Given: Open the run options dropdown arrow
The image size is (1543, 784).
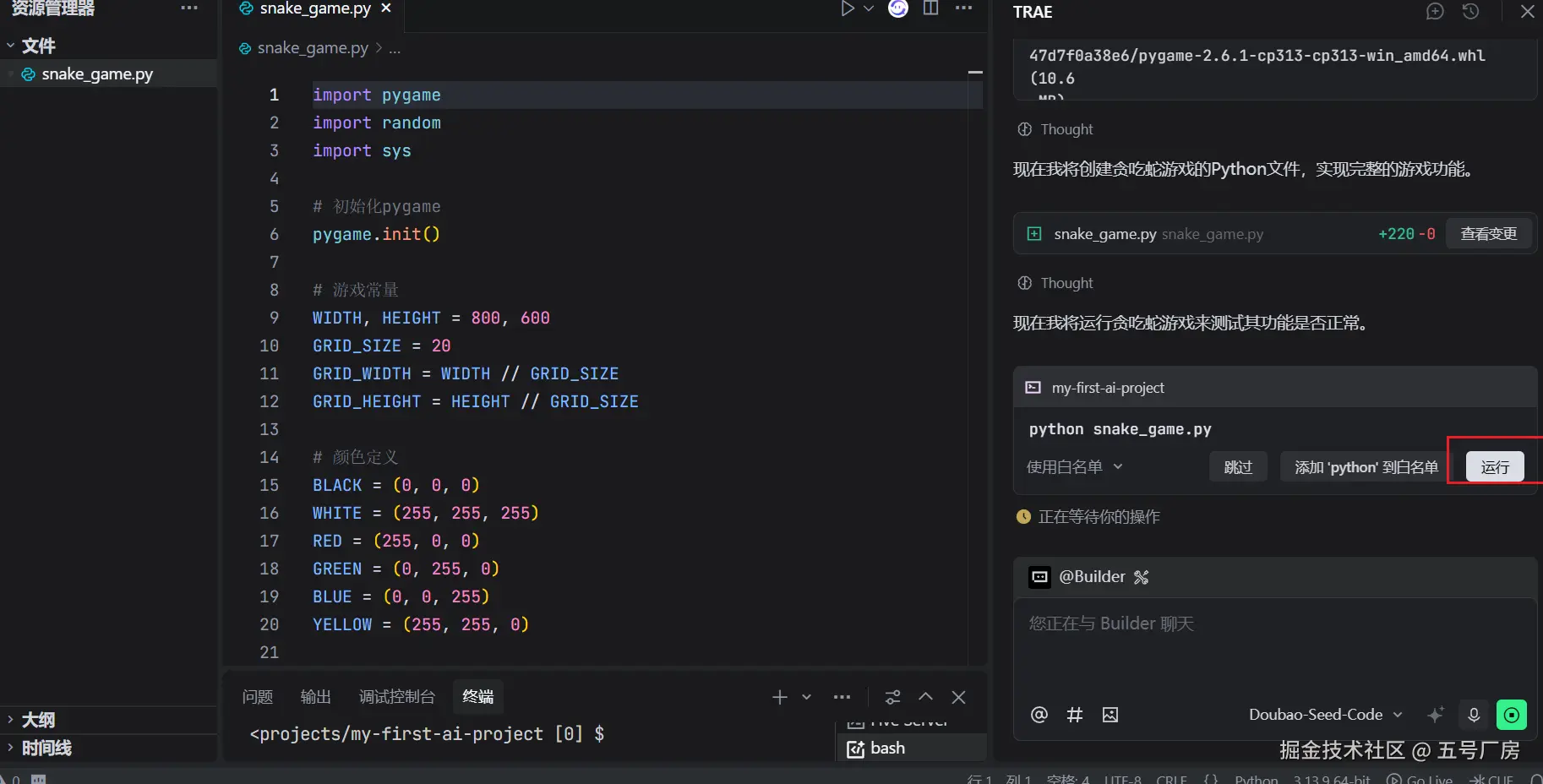Looking at the screenshot, I should pyautogui.click(x=869, y=8).
